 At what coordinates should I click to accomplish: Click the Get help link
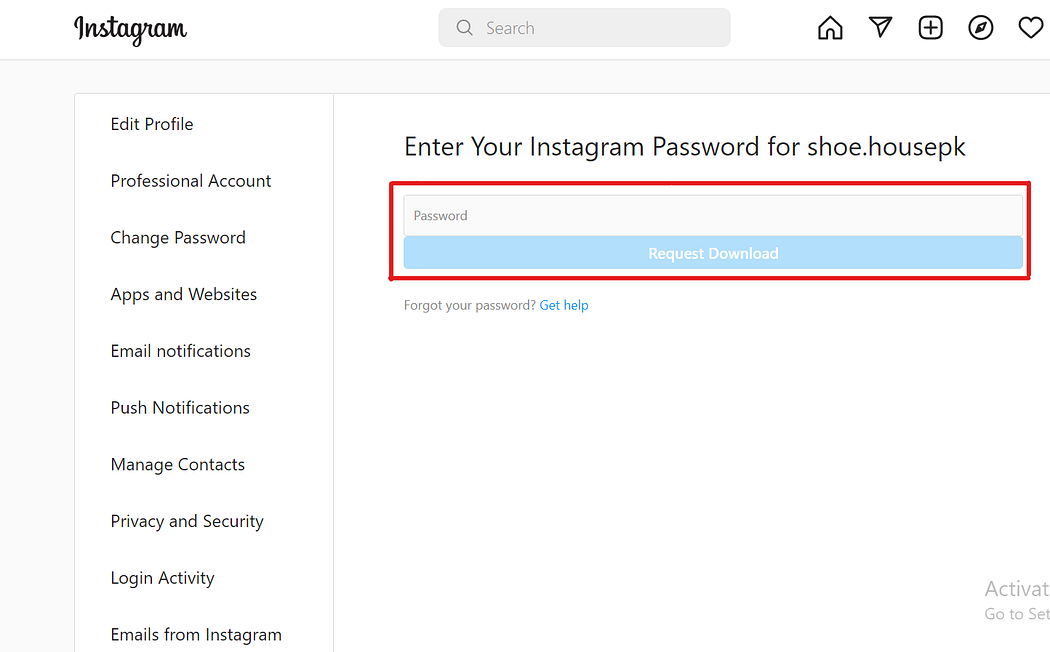[x=564, y=305]
